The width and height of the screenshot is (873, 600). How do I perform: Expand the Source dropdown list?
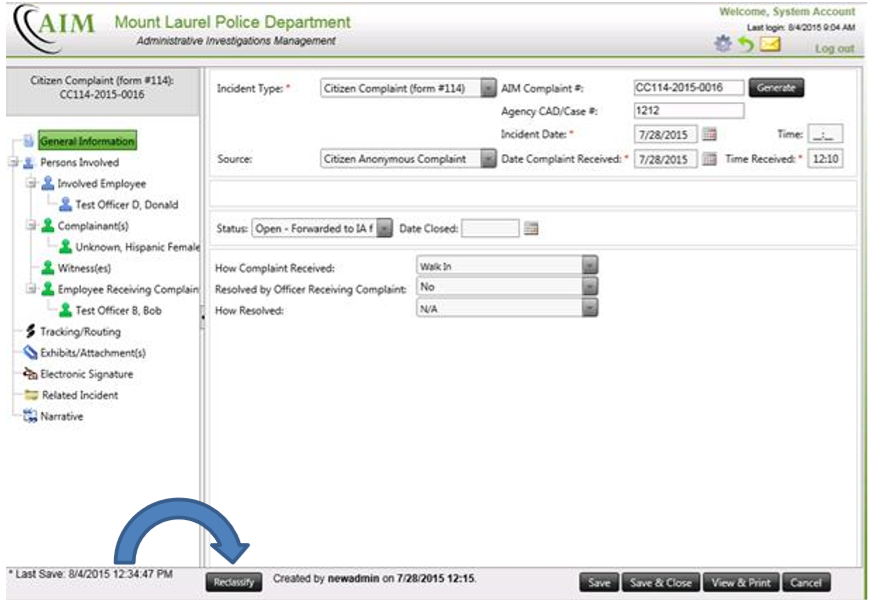[487, 159]
